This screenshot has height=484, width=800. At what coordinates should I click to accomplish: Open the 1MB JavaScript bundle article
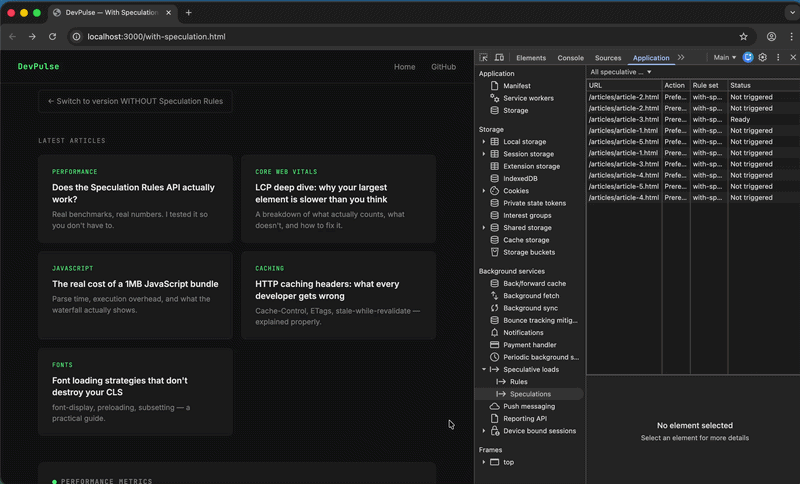135,295
